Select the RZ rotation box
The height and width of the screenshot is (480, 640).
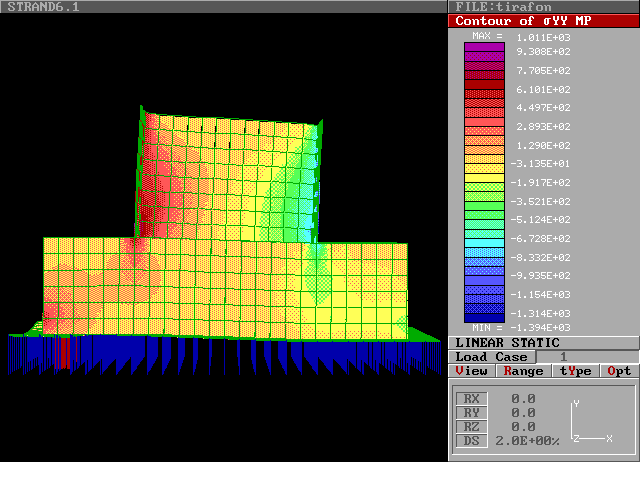471,427
